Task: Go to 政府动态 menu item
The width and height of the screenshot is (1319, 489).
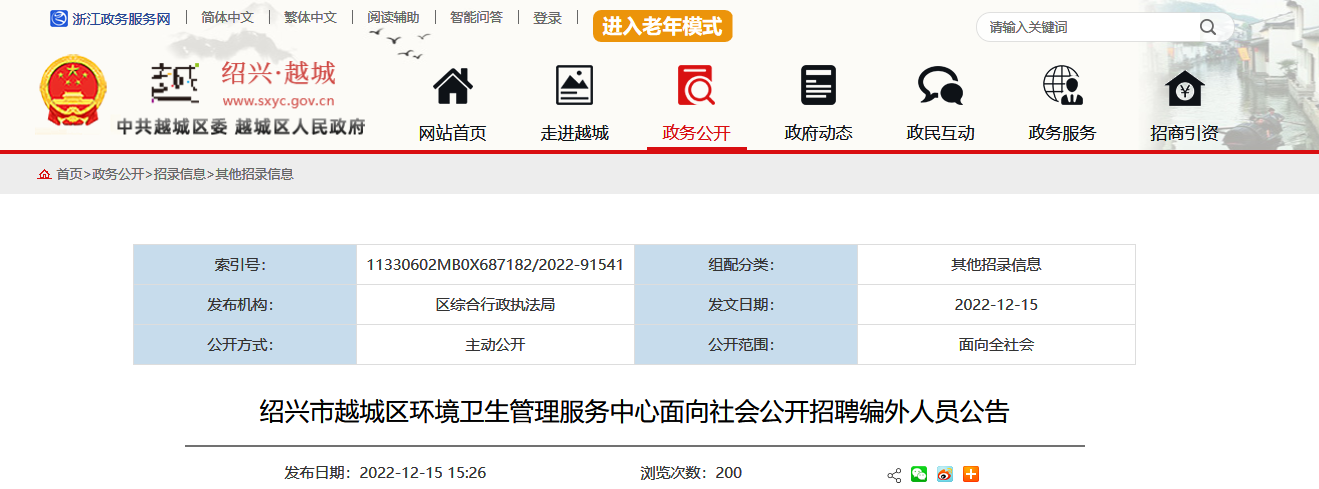Action: tap(819, 133)
